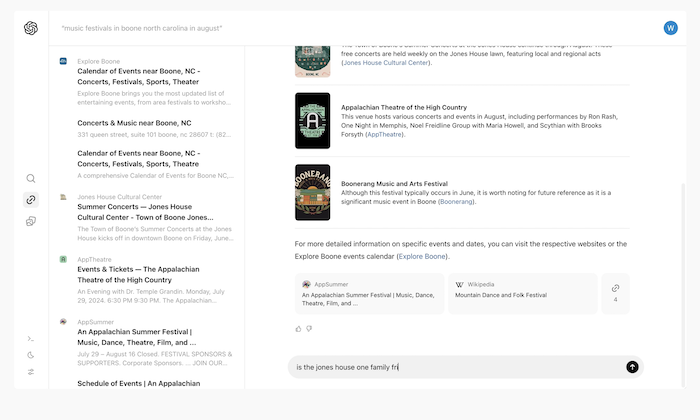700x420 pixels.
Task: Open AppSummer source card
Action: (369, 293)
